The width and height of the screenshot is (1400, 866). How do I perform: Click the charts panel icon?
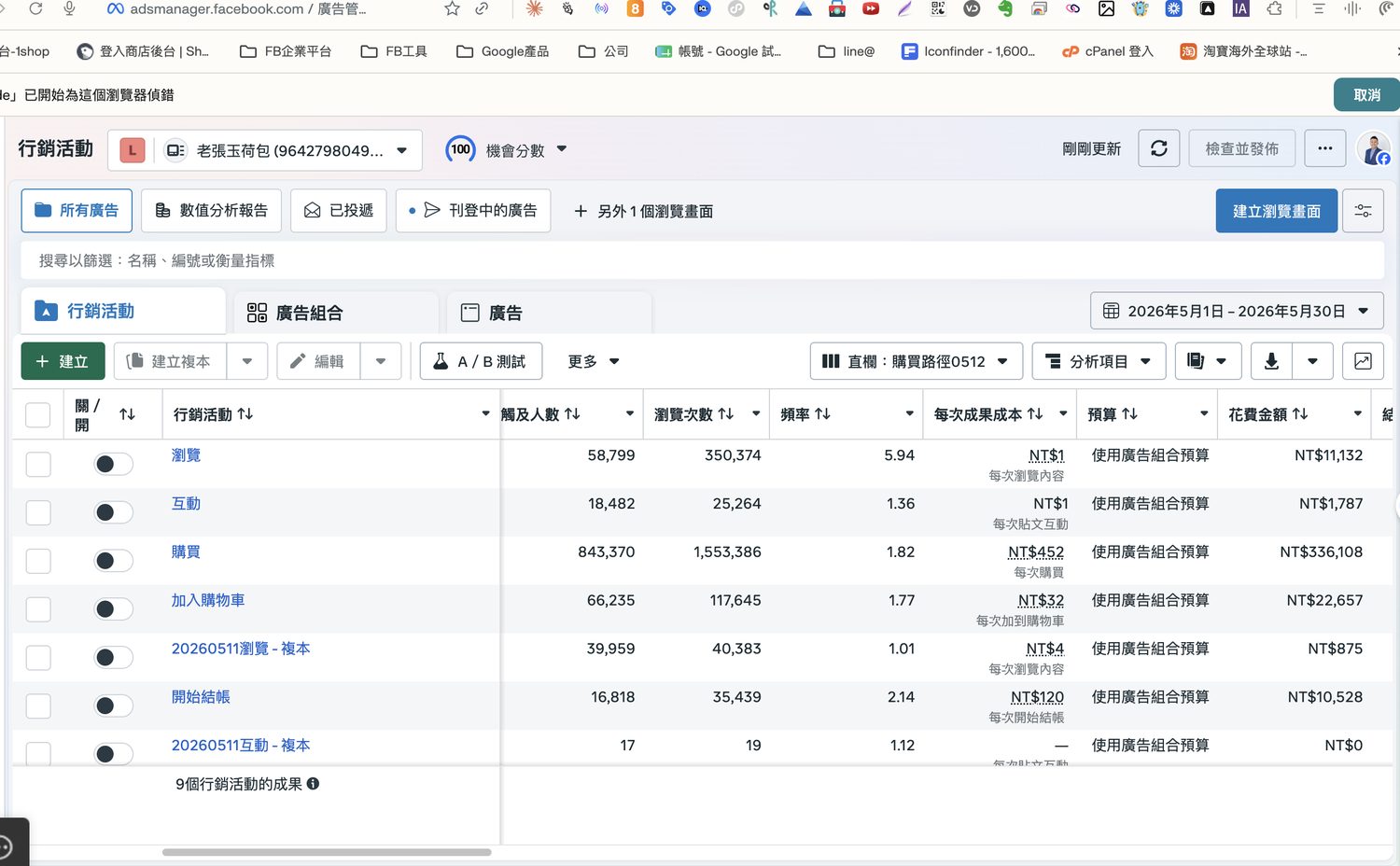click(x=1363, y=361)
